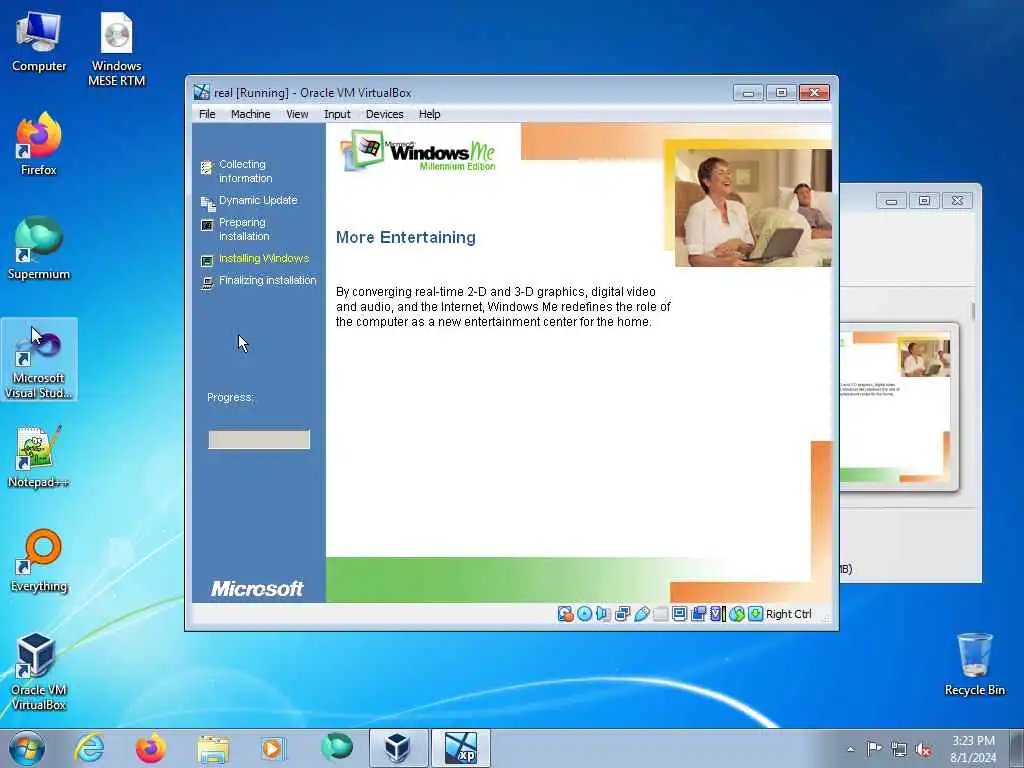Select the Windows MESE RTM disc file
This screenshot has height=768, width=1024.
pyautogui.click(x=116, y=50)
